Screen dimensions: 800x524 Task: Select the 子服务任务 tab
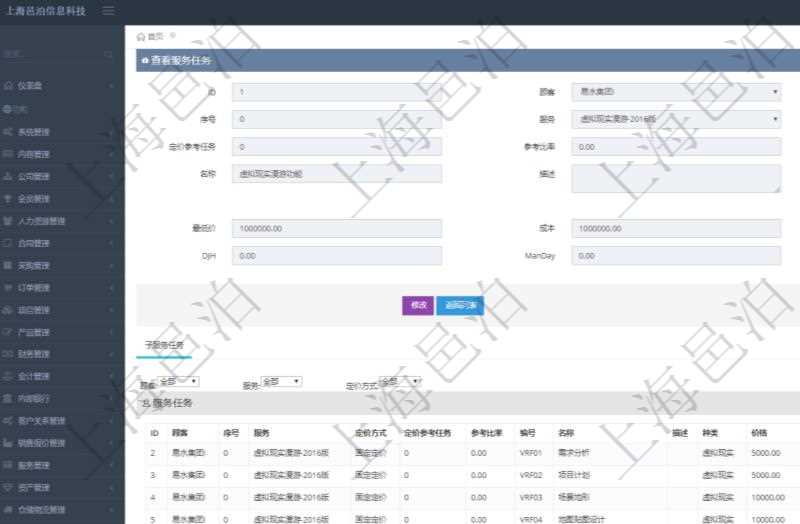(x=163, y=345)
